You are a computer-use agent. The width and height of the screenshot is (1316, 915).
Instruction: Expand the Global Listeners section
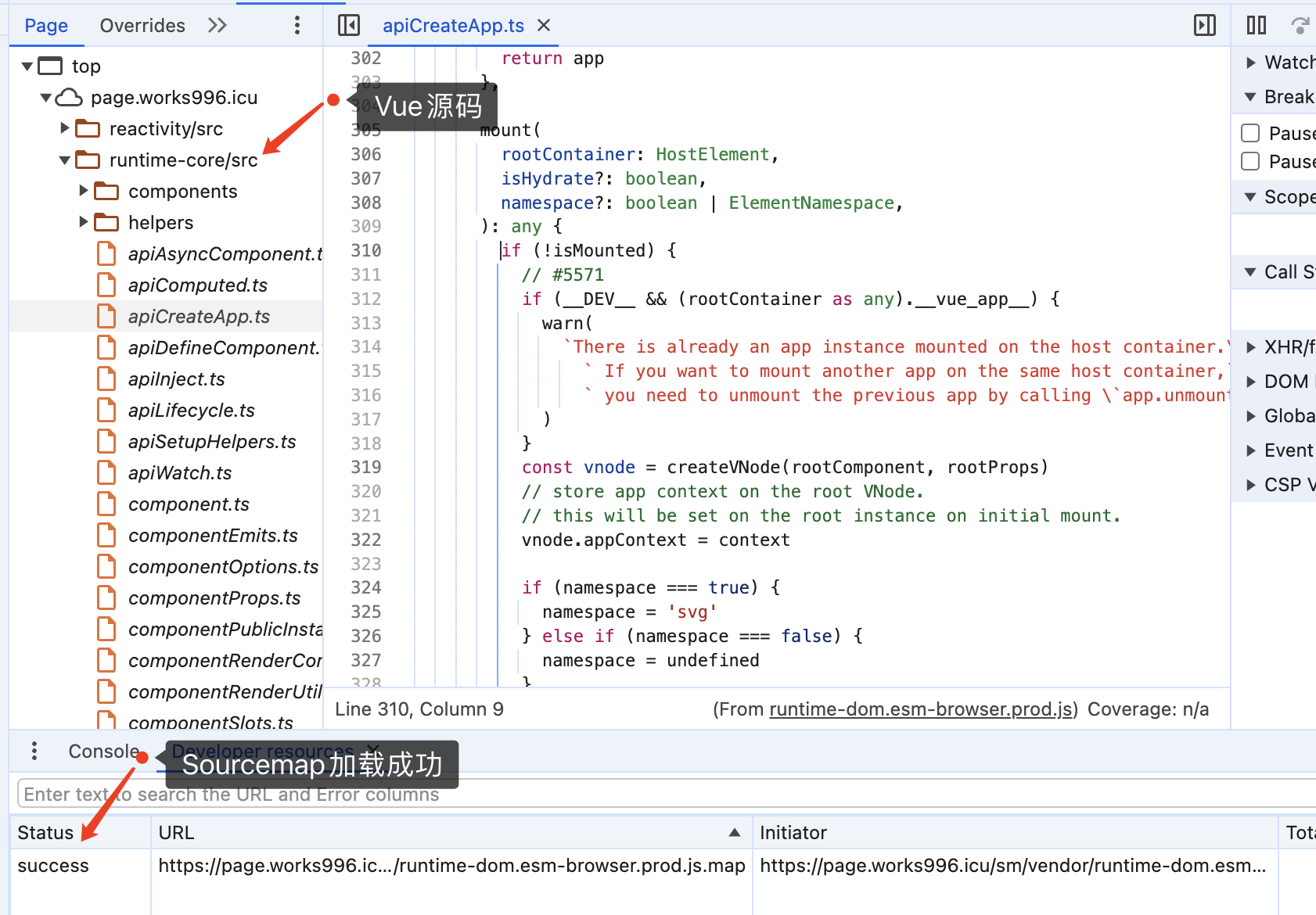1250,415
